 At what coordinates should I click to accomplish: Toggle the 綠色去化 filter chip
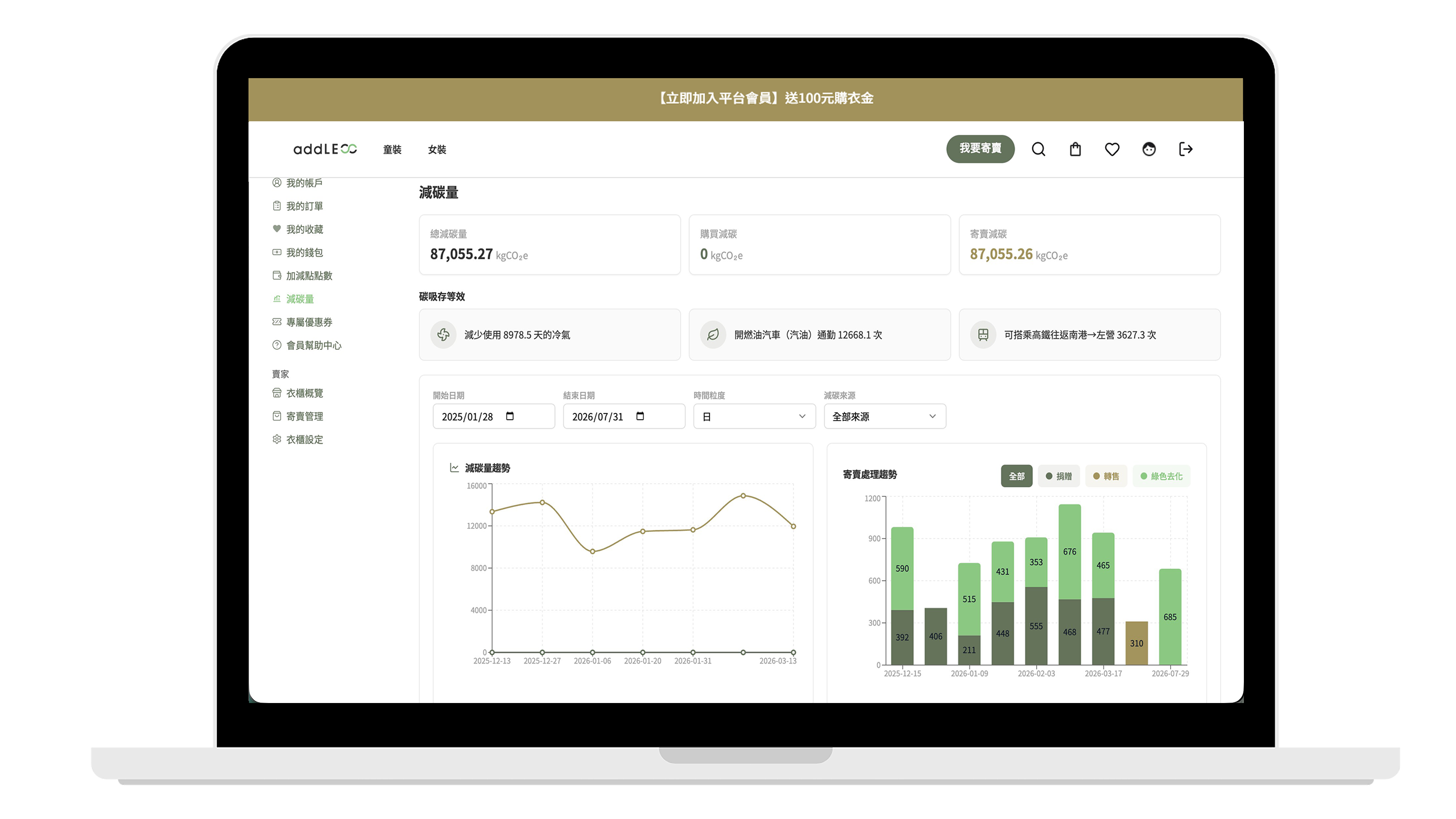[x=1161, y=476]
